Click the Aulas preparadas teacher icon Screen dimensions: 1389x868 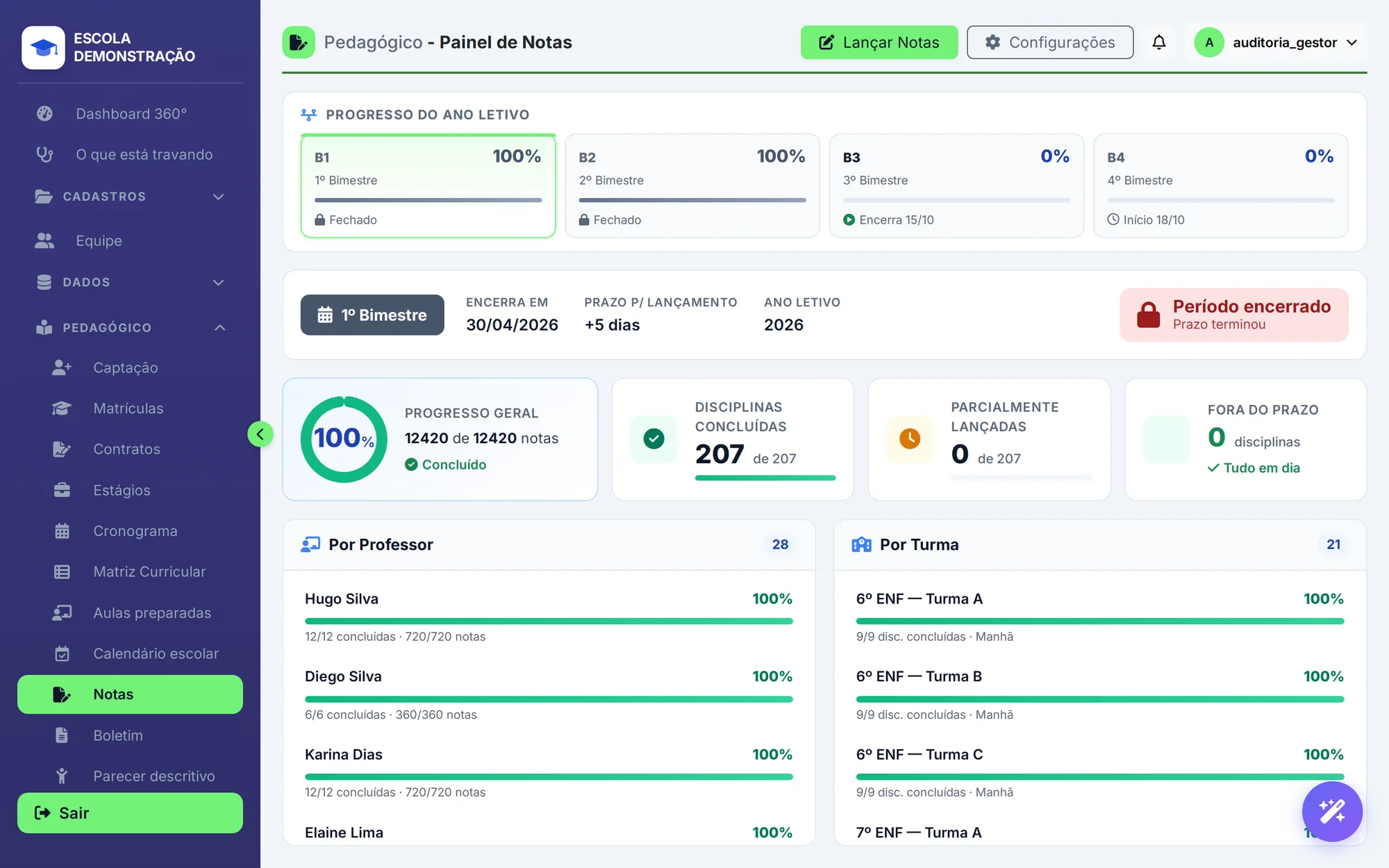62,612
